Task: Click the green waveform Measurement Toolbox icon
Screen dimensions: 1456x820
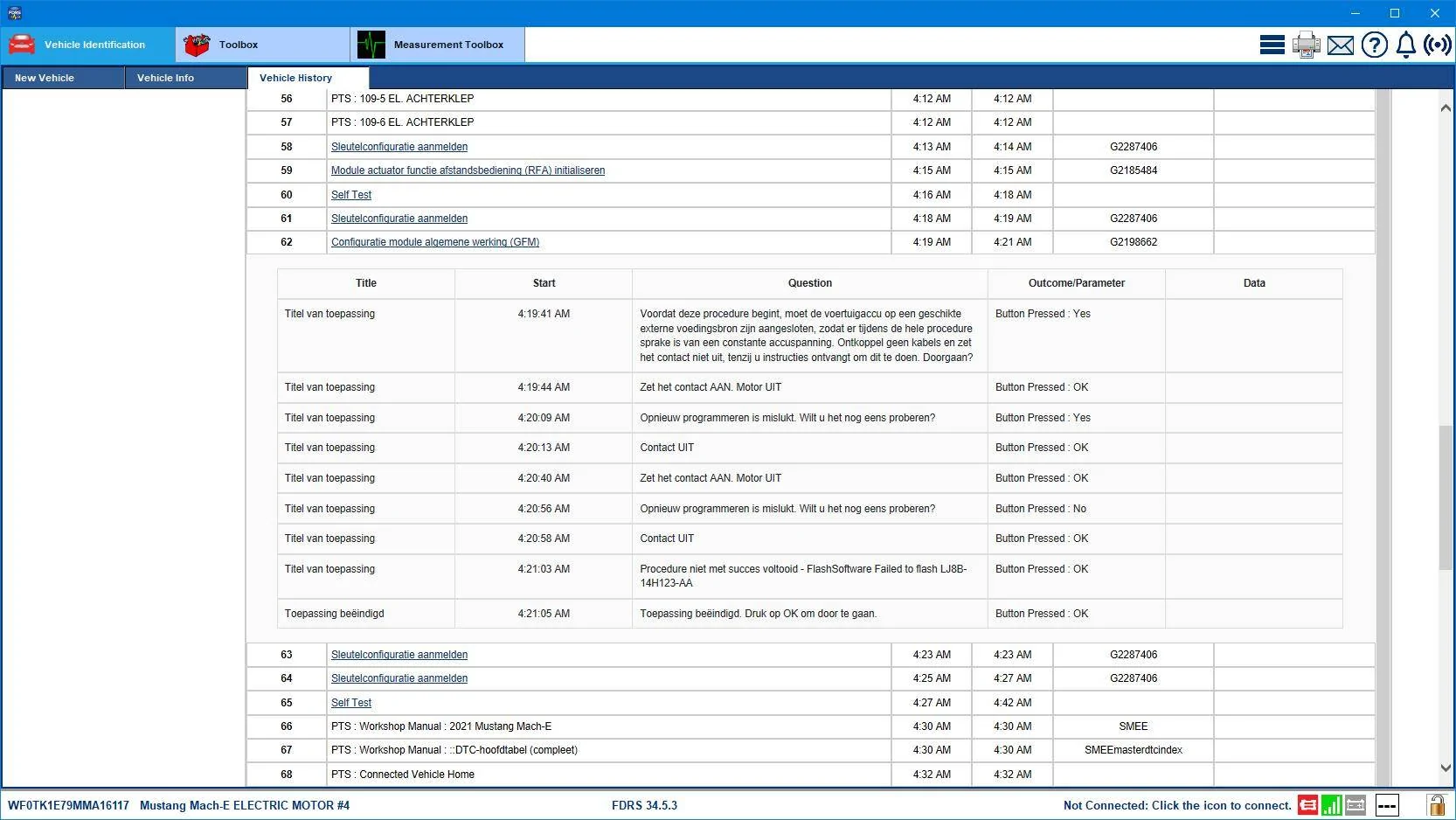Action: (371, 45)
